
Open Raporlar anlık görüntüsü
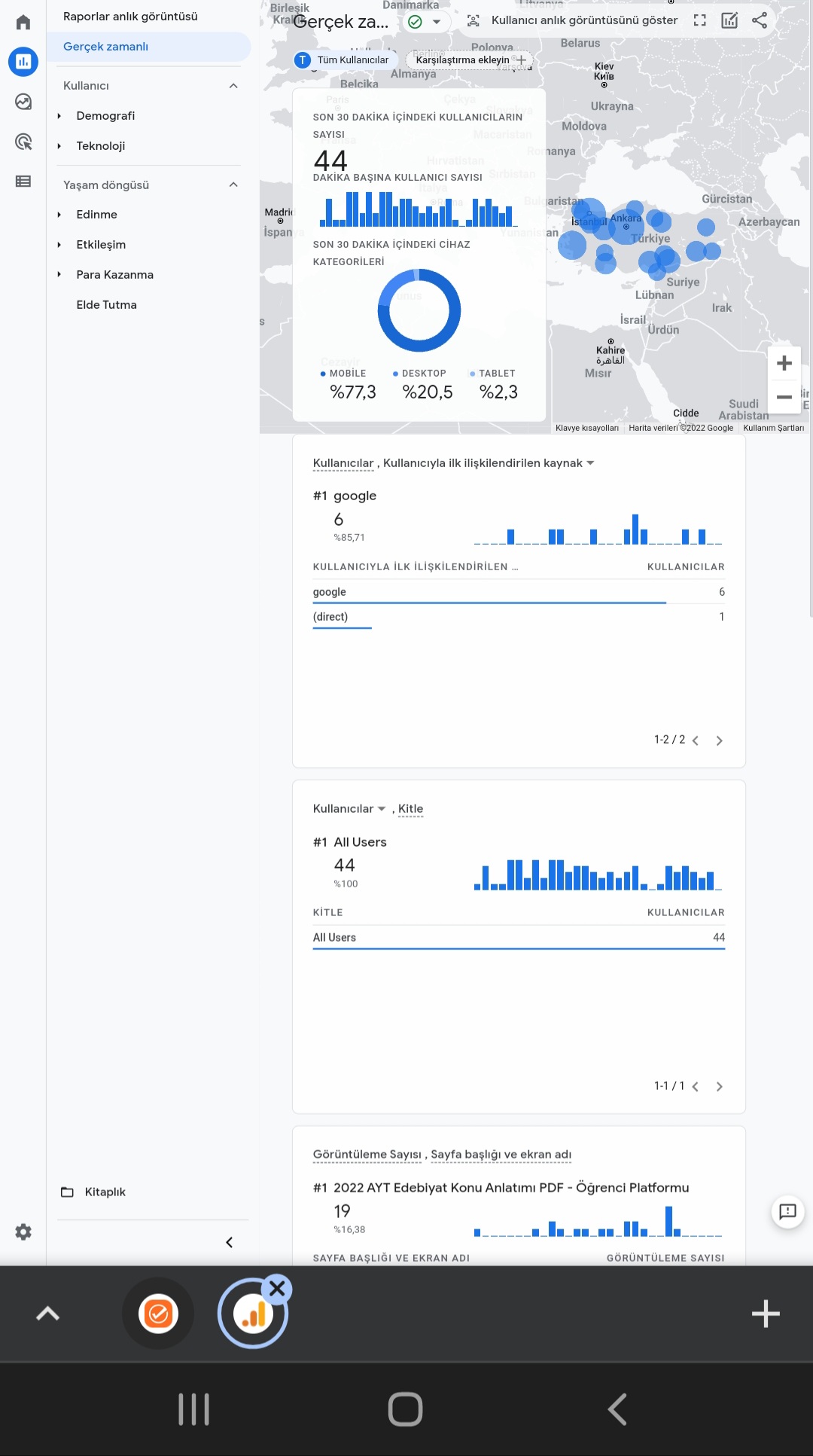pyautogui.click(x=130, y=17)
